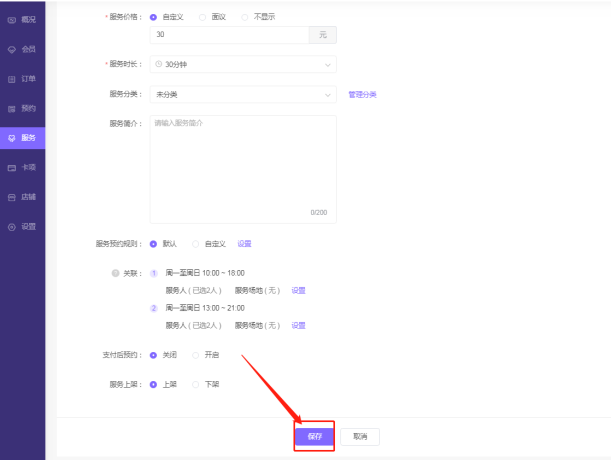This screenshot has height=460, width=612.
Task: Click the 元 currency unit addon
Action: point(323,35)
